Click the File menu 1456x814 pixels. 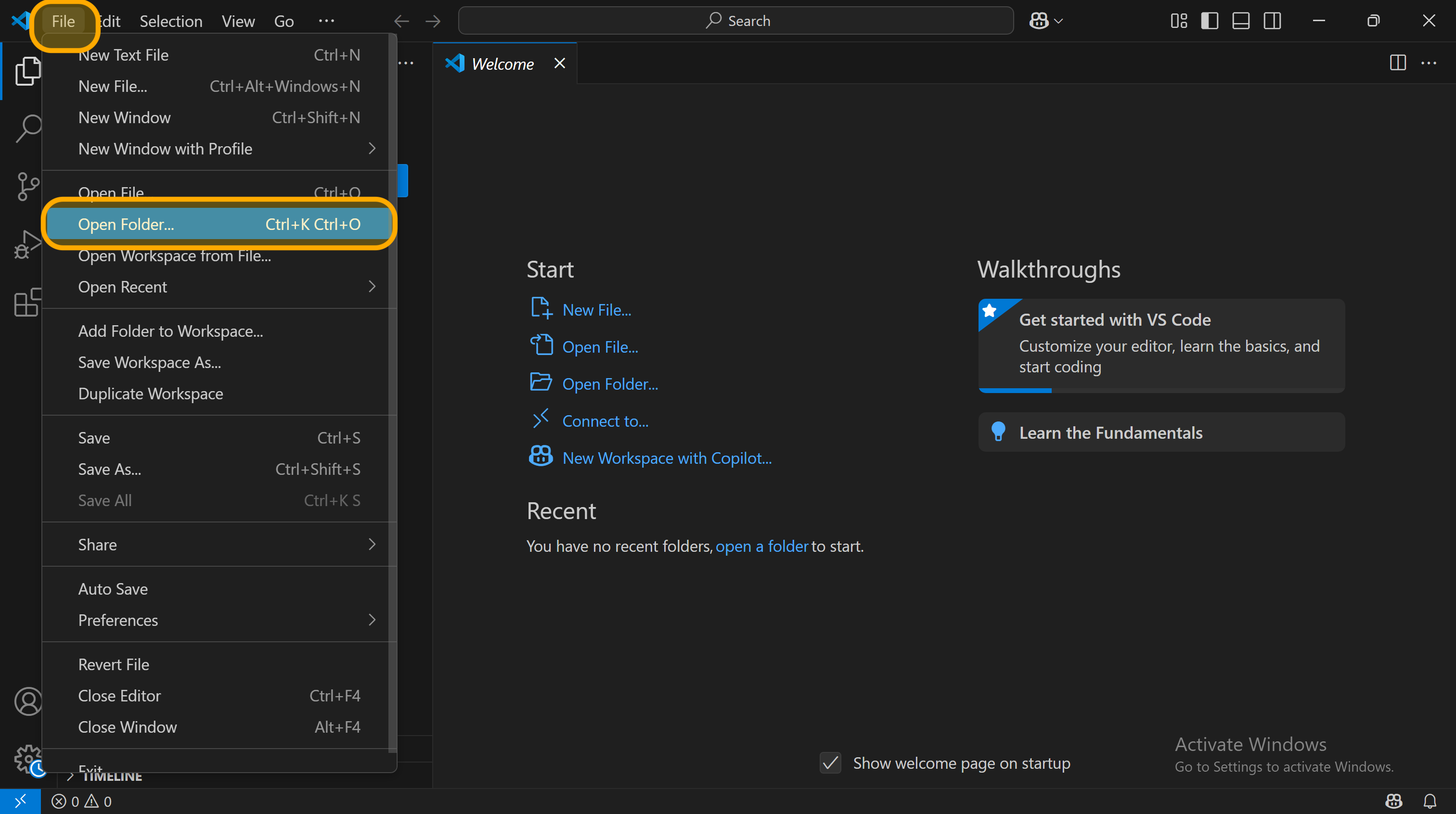coord(64,22)
